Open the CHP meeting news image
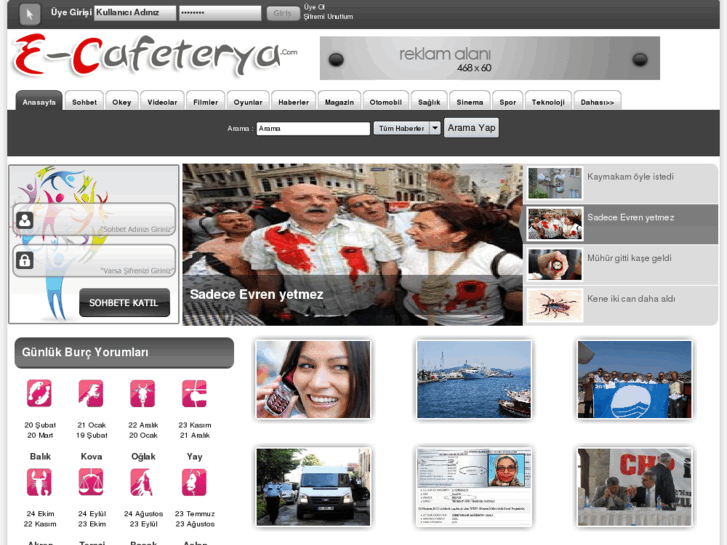 point(635,487)
